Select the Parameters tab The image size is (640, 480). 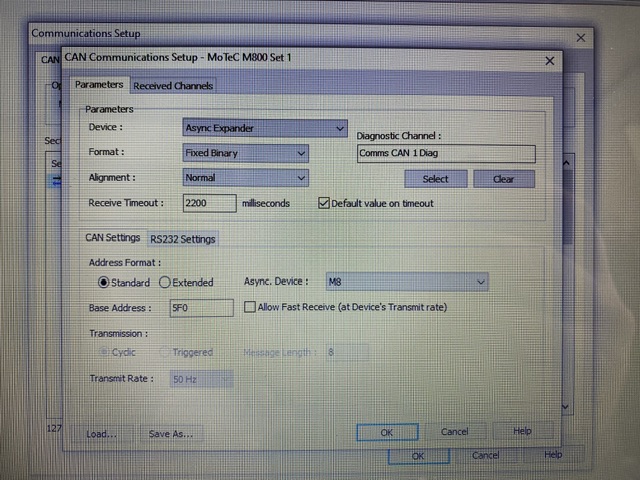point(99,84)
